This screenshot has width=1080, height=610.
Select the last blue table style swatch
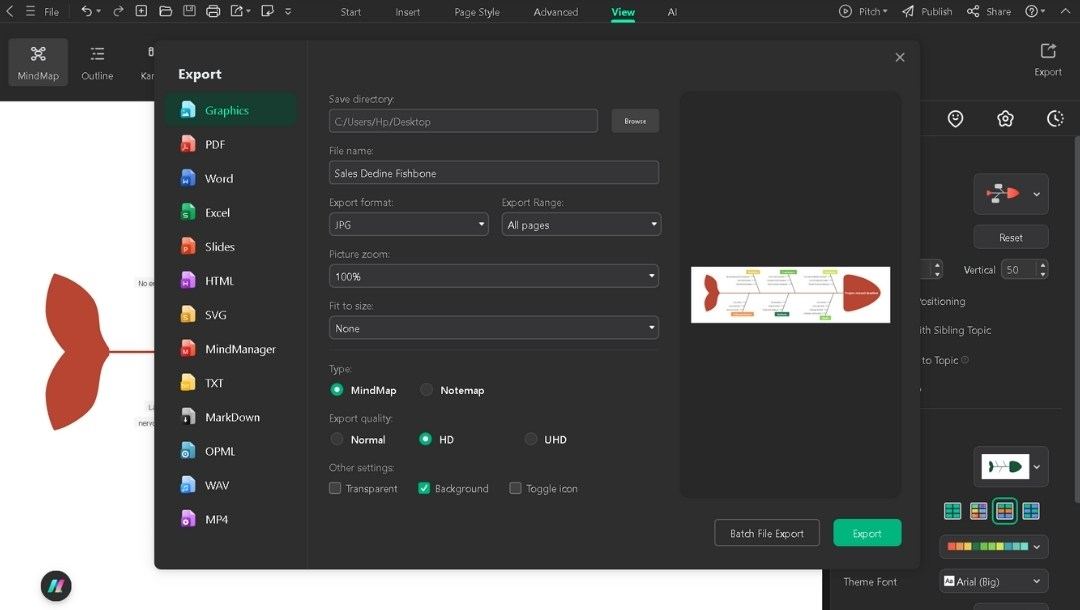click(x=1031, y=511)
